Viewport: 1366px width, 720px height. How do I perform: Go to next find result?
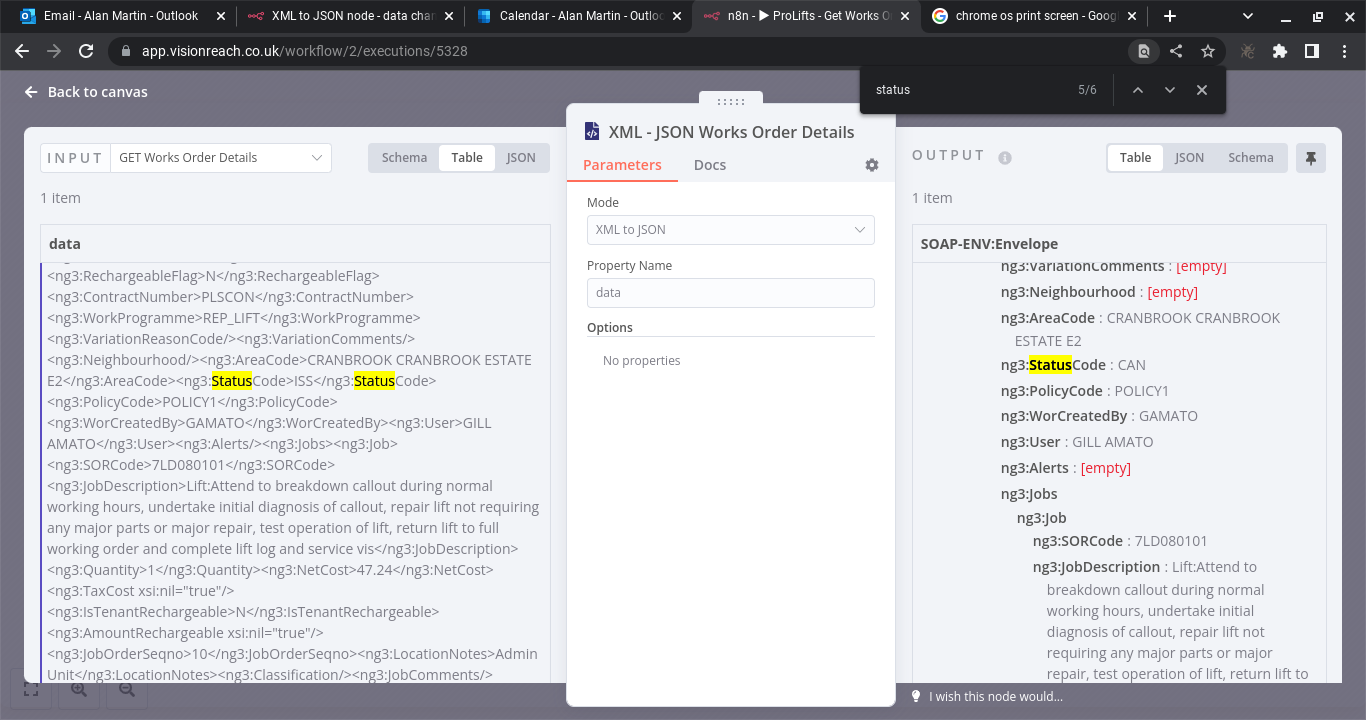1169,90
